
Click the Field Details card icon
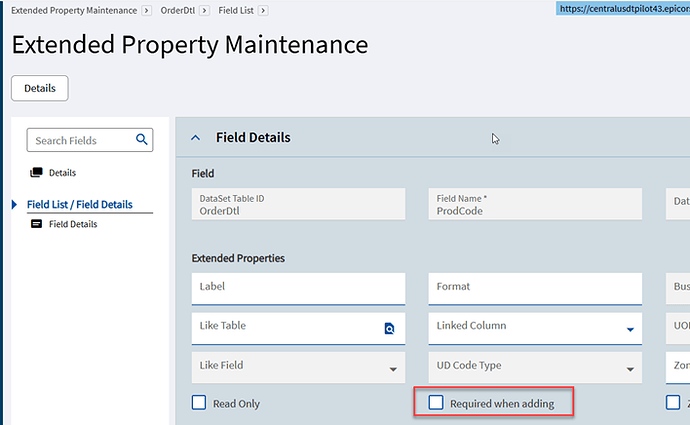tap(36, 224)
